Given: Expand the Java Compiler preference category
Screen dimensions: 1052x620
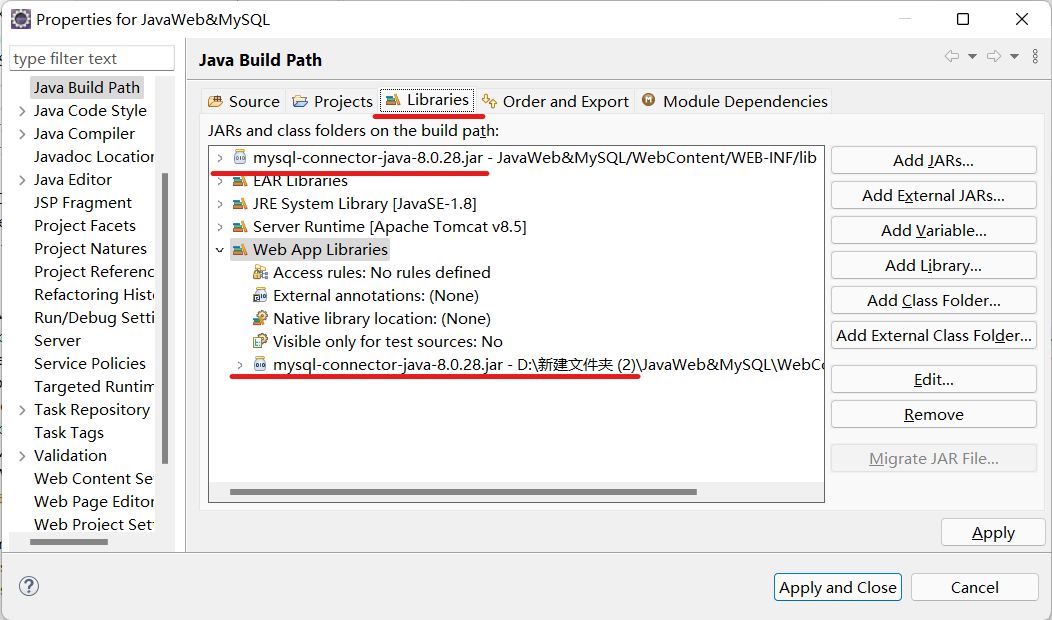Looking at the screenshot, I should tap(22, 134).
